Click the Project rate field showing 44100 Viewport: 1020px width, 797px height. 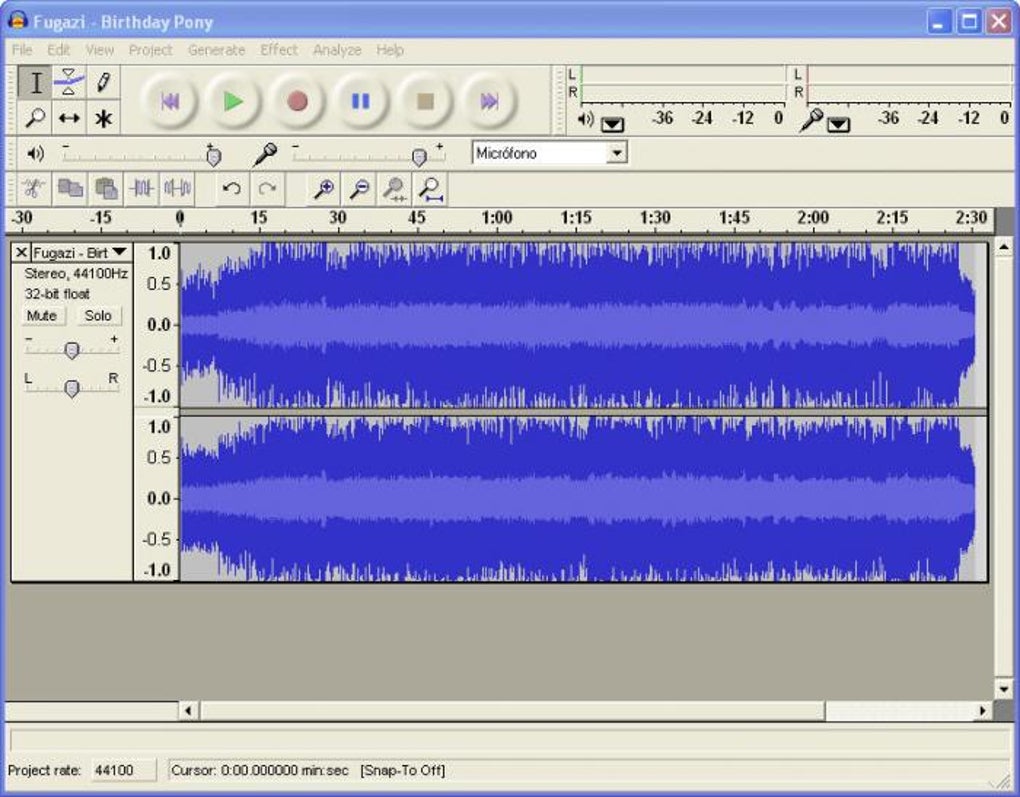[x=122, y=770]
